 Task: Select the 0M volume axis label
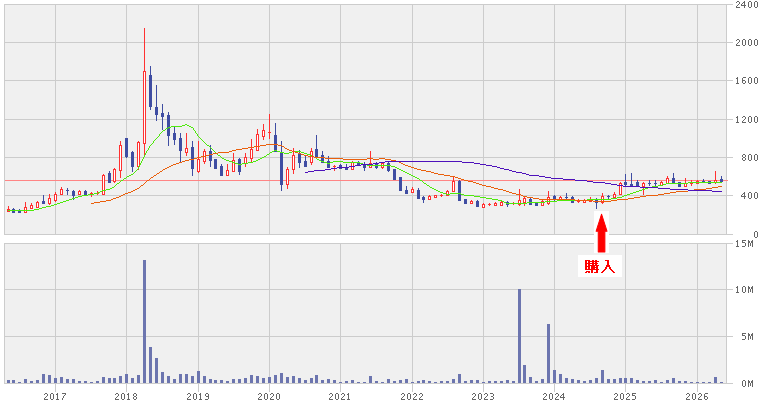(747, 384)
